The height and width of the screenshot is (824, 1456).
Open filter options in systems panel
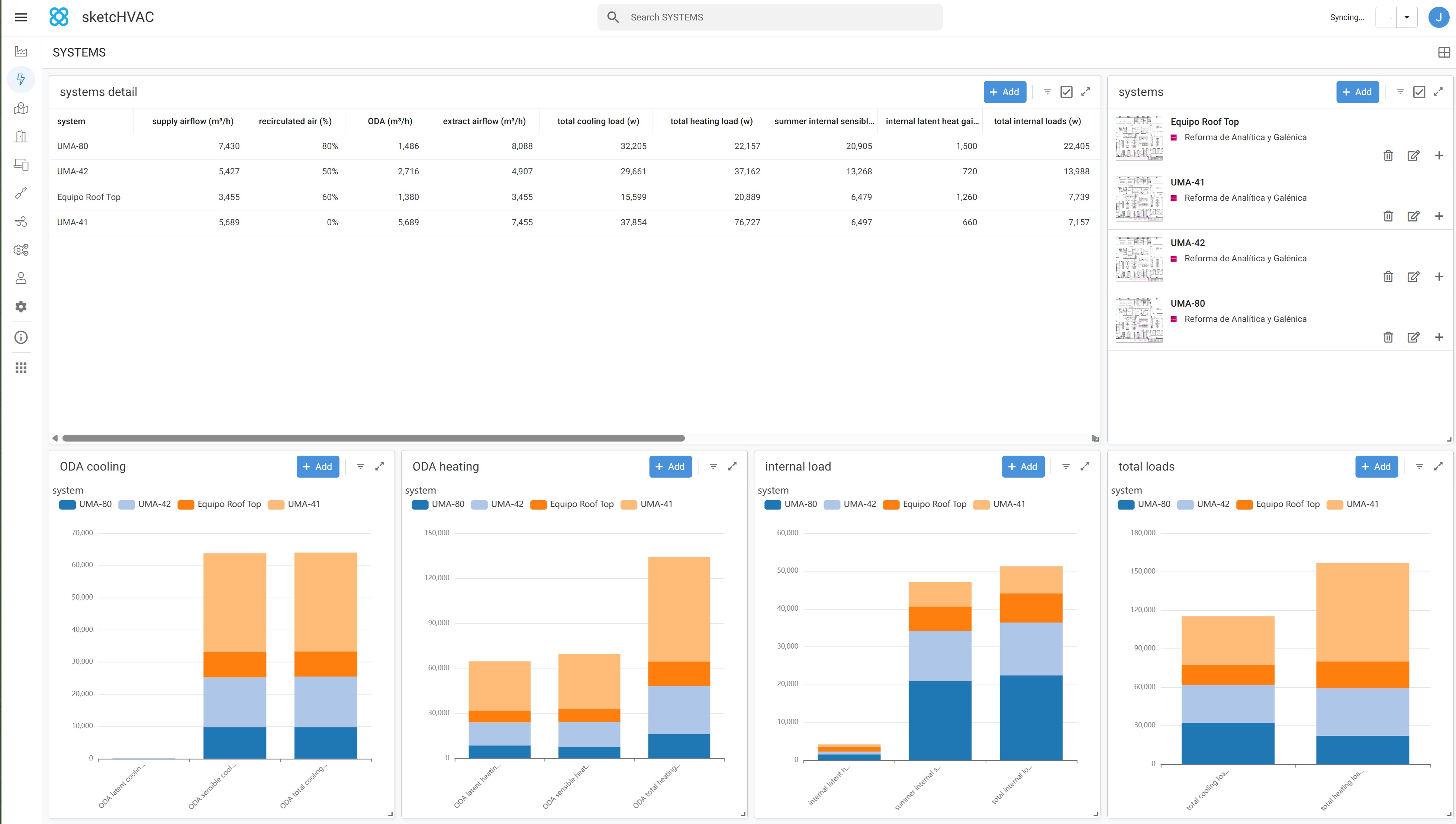pyautogui.click(x=1401, y=92)
